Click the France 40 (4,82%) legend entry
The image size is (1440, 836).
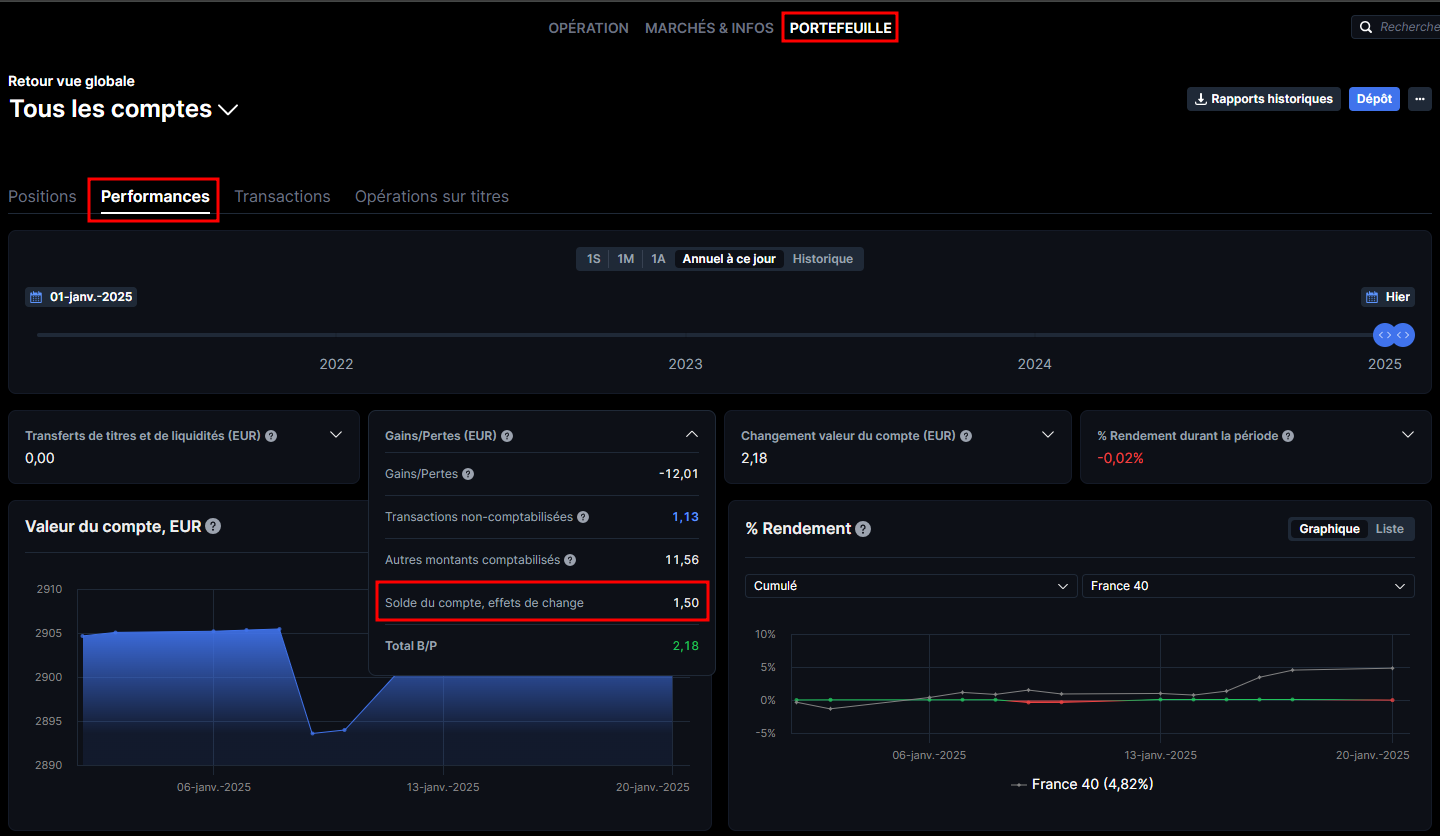pyautogui.click(x=1082, y=784)
